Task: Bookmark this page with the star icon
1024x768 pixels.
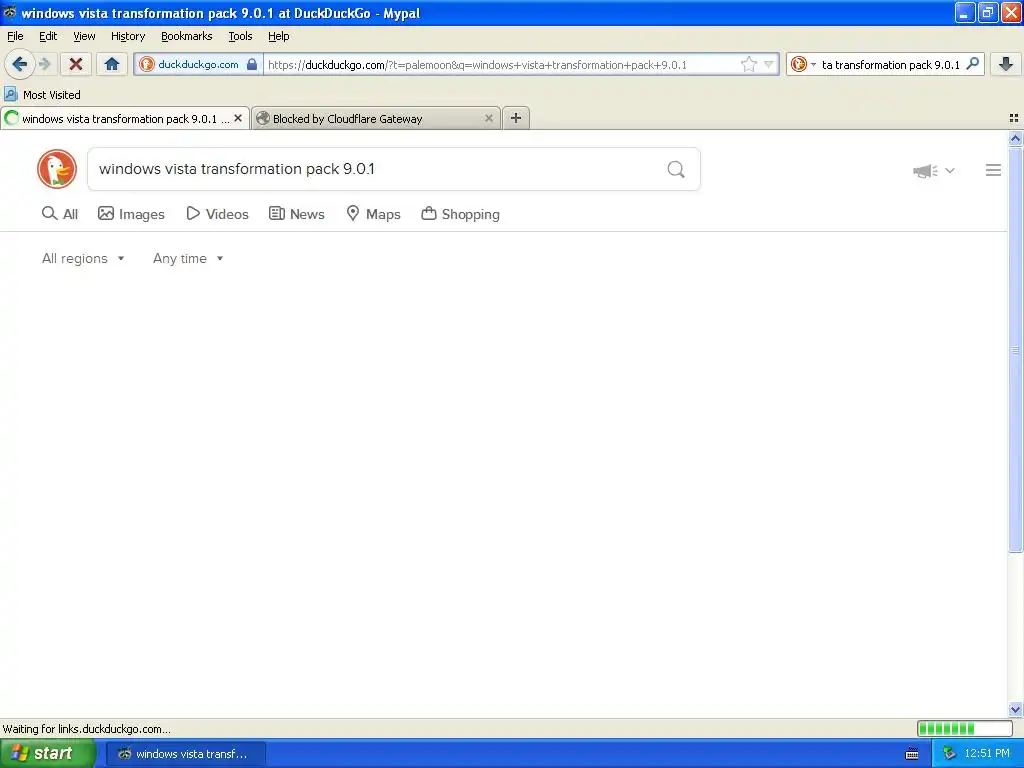Action: (748, 64)
